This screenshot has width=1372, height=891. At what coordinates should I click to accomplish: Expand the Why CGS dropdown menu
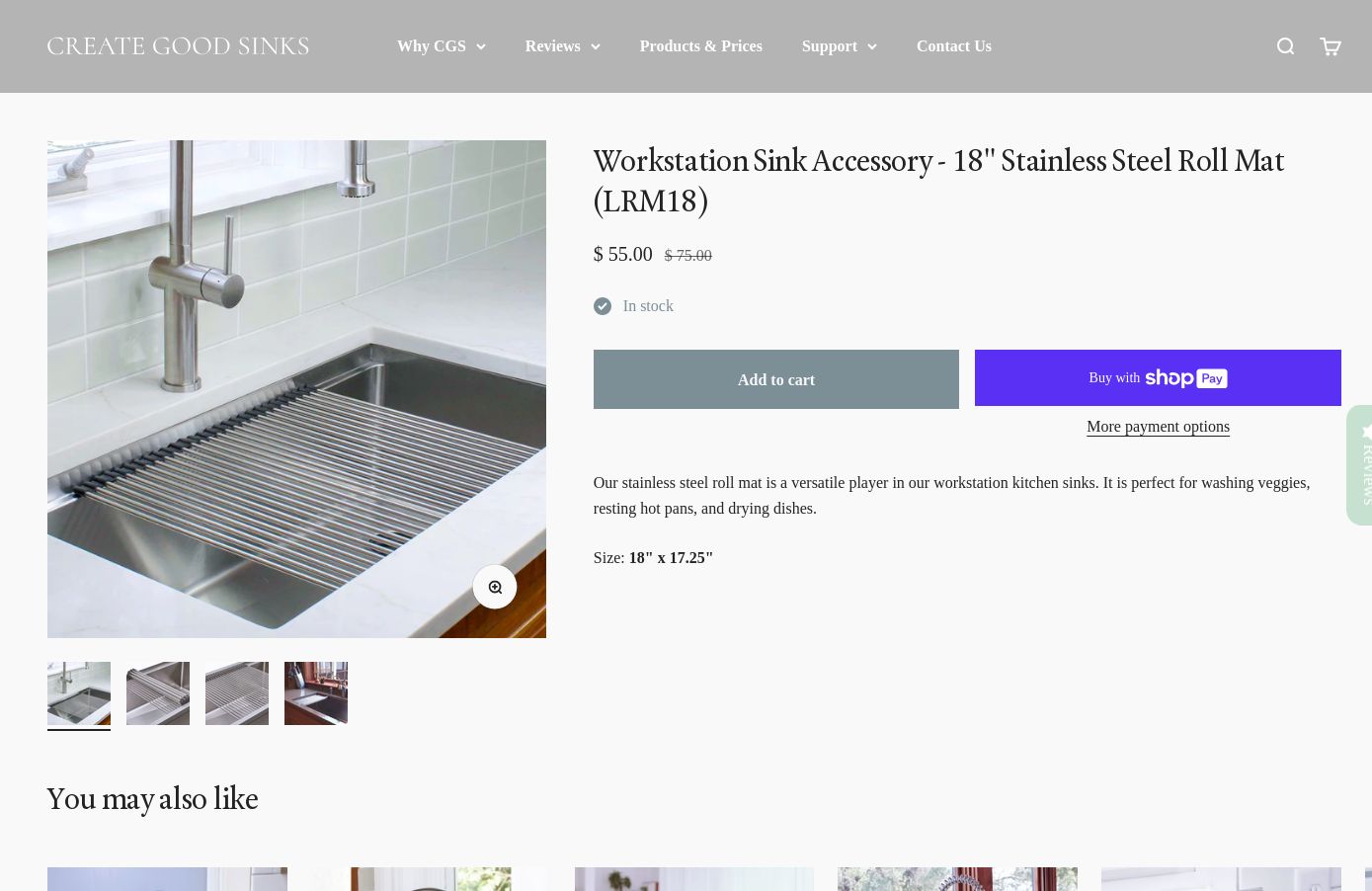pyautogui.click(x=441, y=46)
